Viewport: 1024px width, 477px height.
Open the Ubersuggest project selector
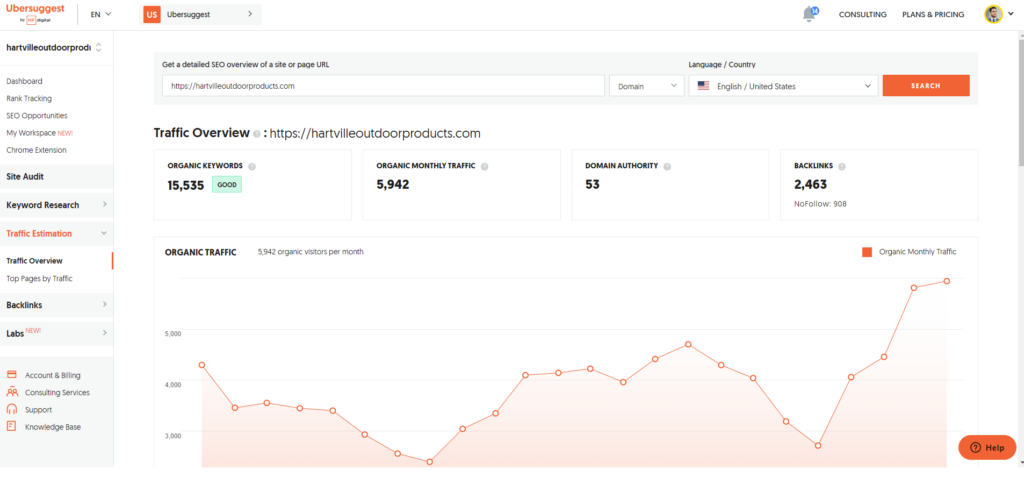(202, 14)
